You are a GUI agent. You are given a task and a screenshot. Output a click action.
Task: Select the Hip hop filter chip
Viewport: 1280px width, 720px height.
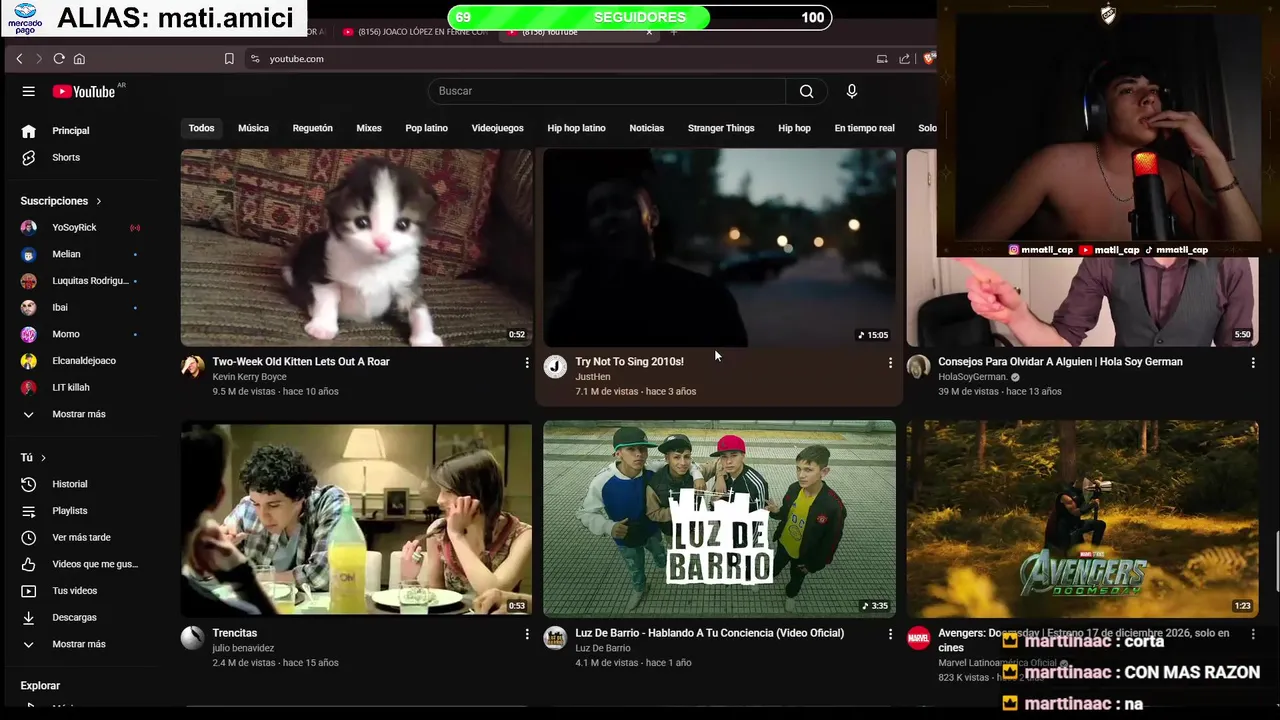coord(794,128)
